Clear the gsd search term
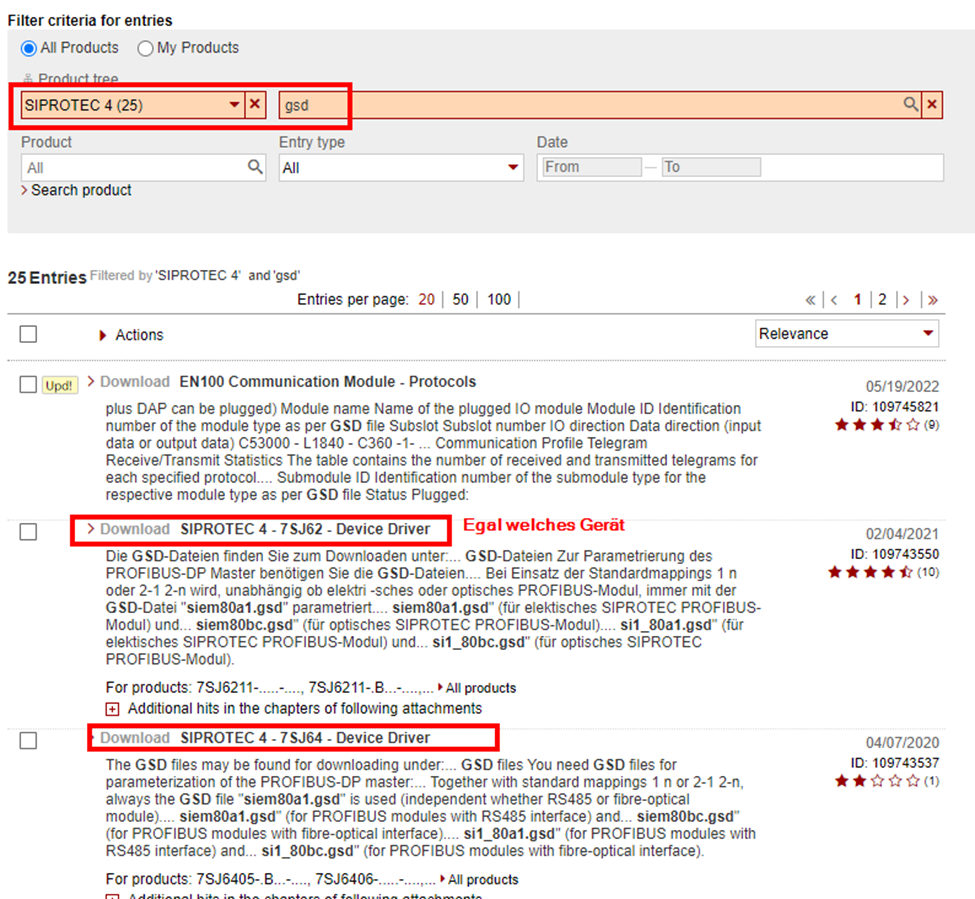The height and width of the screenshot is (899, 975). coord(931,104)
